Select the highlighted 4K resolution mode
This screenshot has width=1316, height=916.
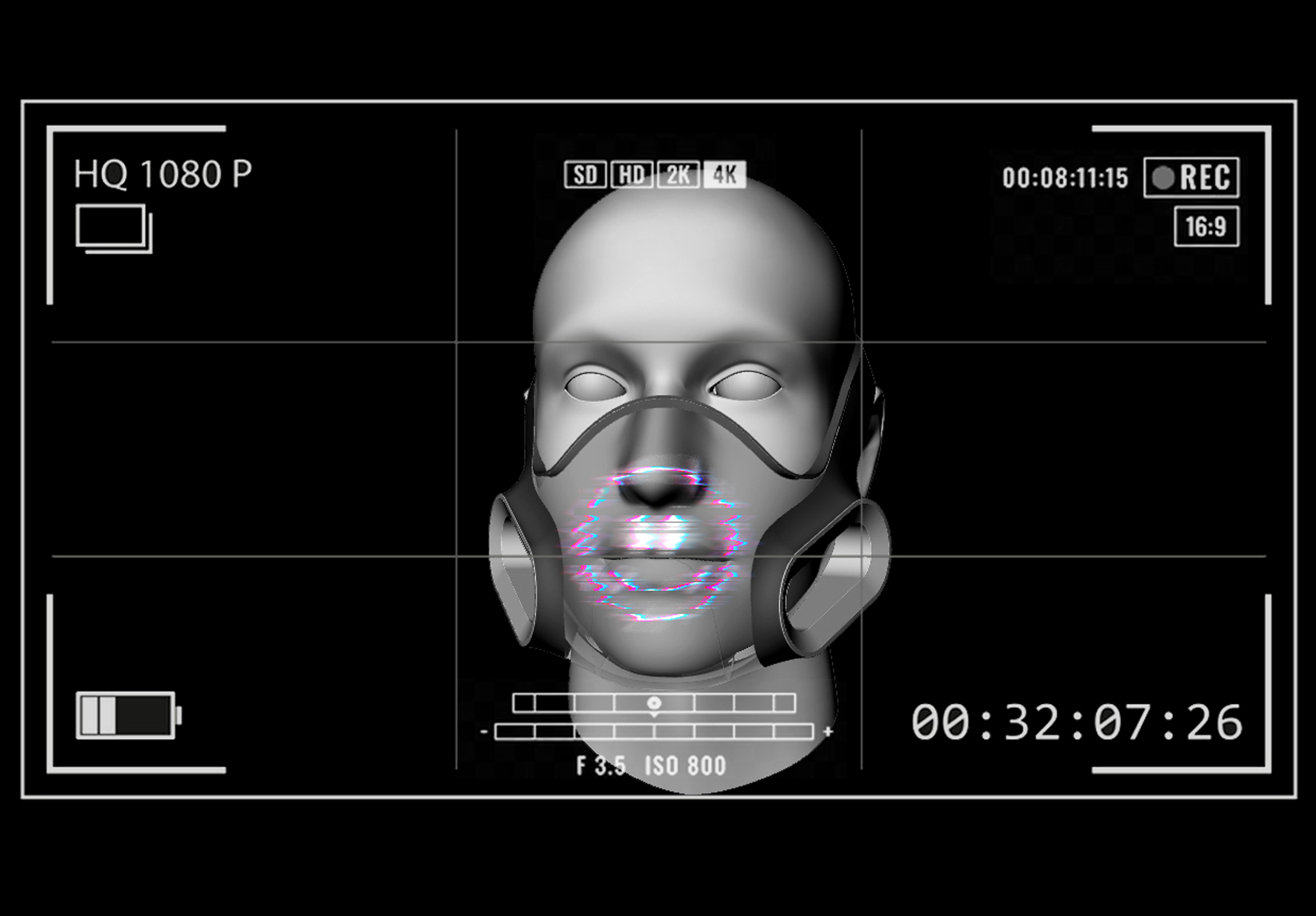pyautogui.click(x=725, y=174)
